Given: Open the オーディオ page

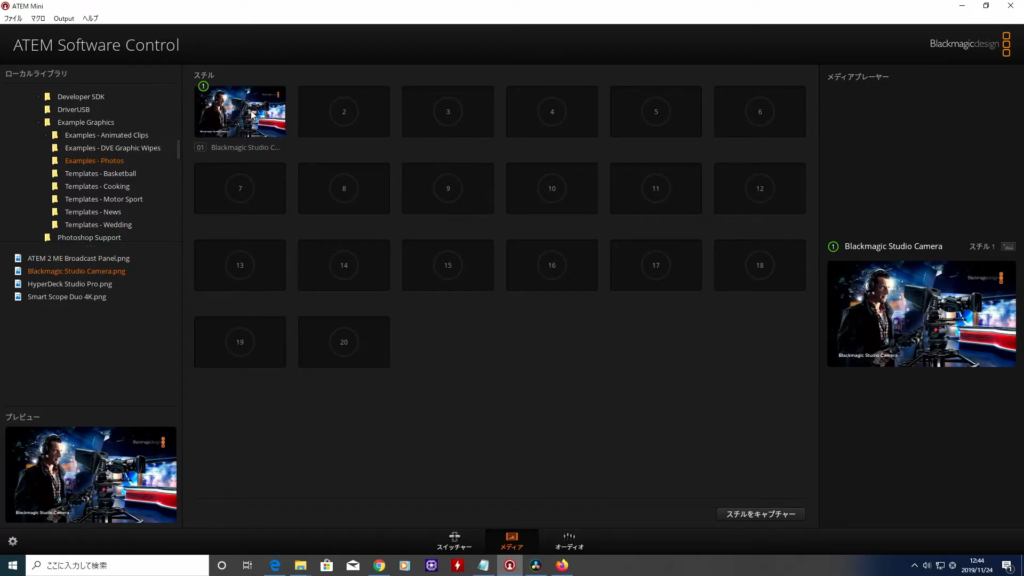Looking at the screenshot, I should coord(569,541).
